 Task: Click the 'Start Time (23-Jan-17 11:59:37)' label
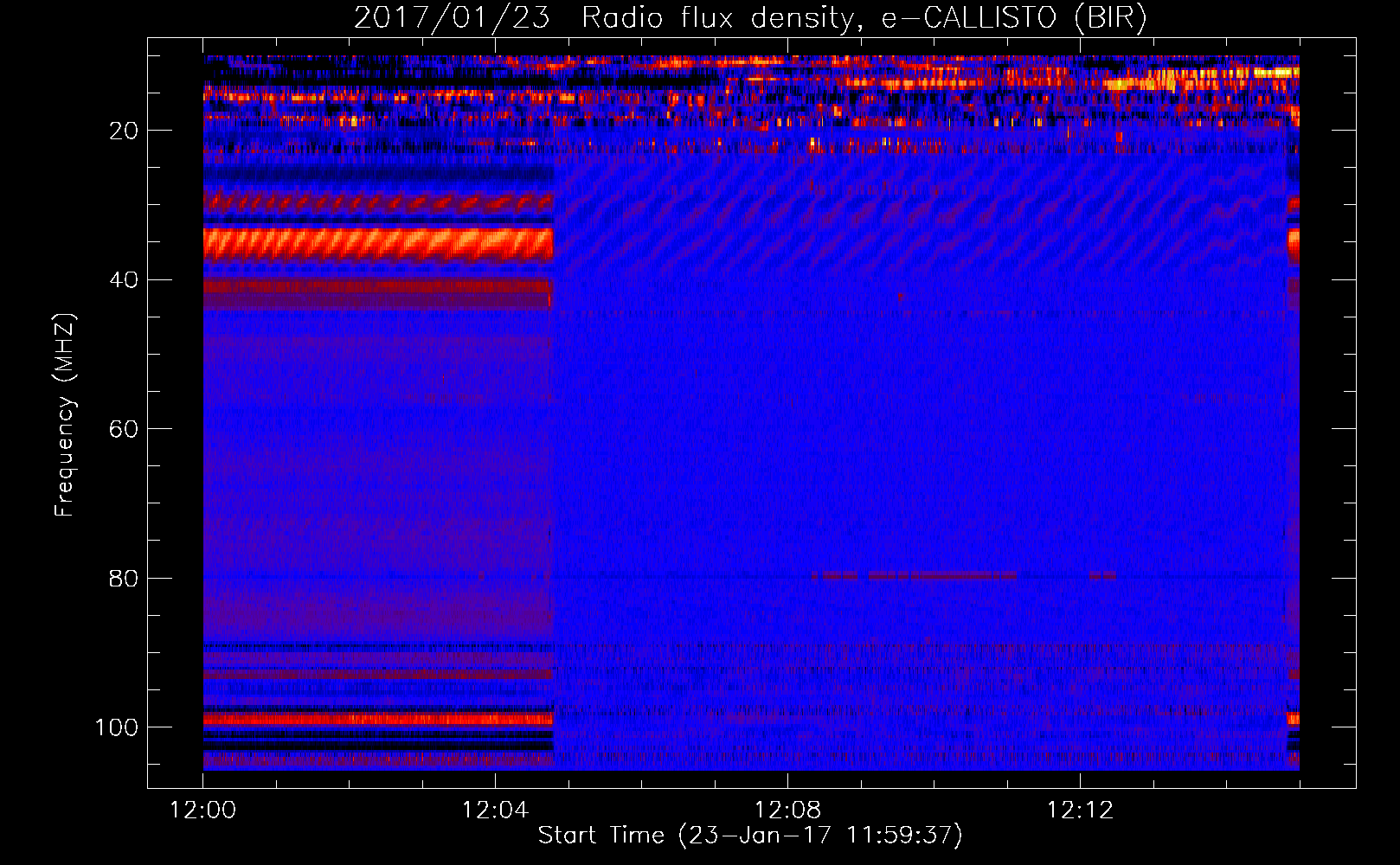[750, 836]
